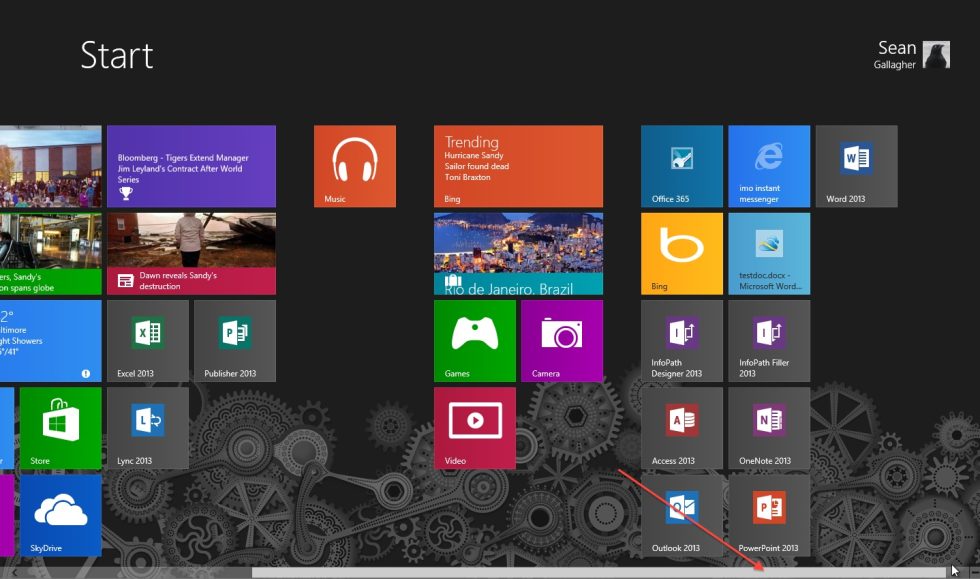Launch Access 2013

click(681, 427)
